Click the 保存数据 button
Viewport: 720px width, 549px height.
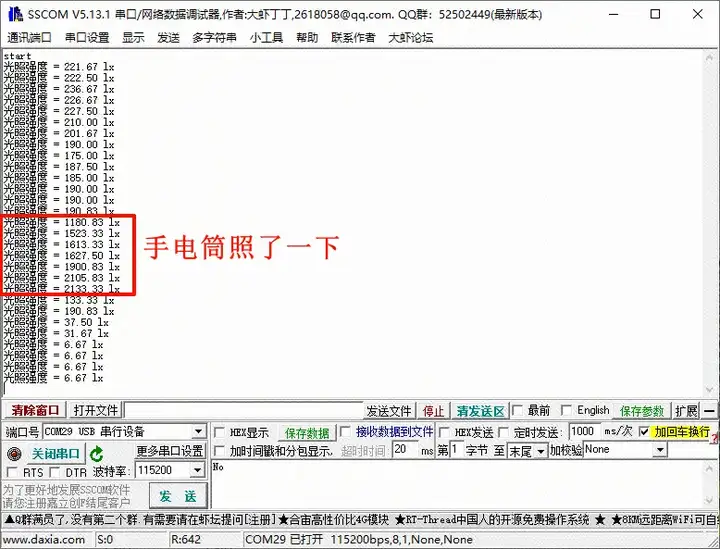click(x=307, y=433)
